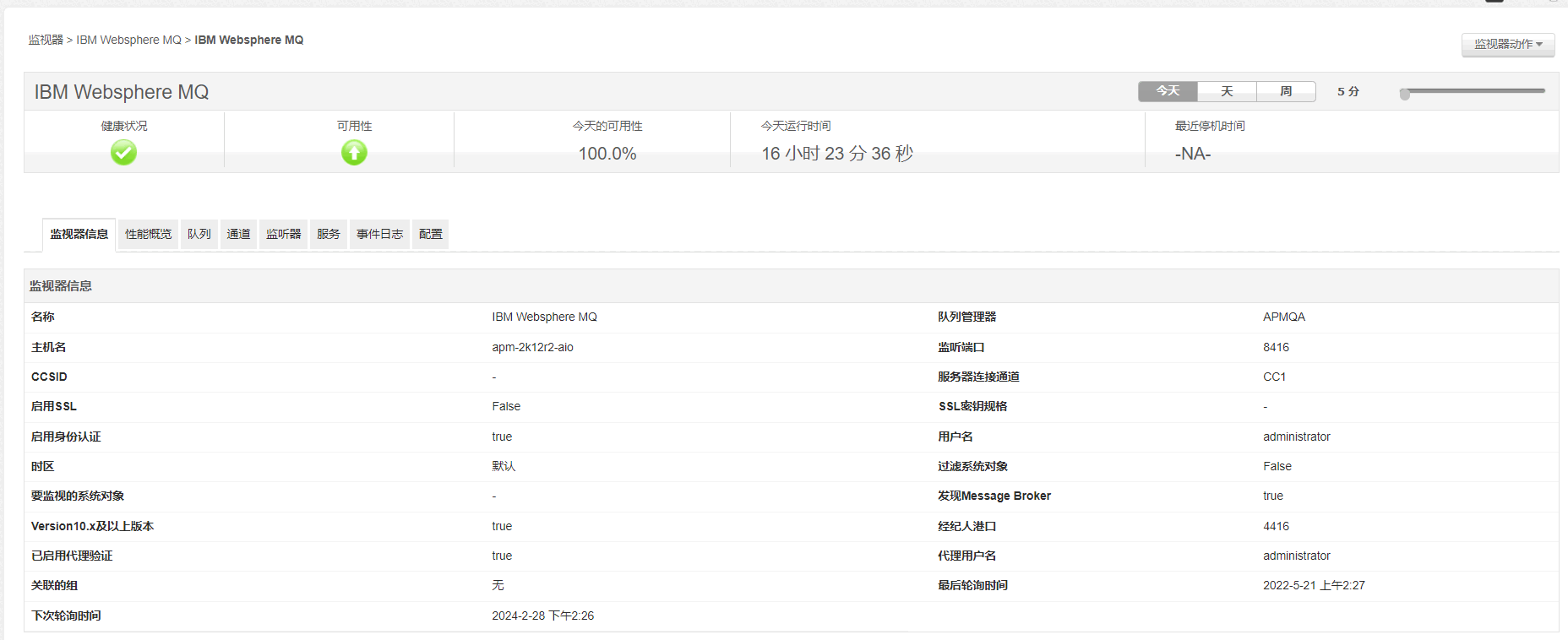Click next poll time 2024-2-28 下午2:26

coord(543,616)
